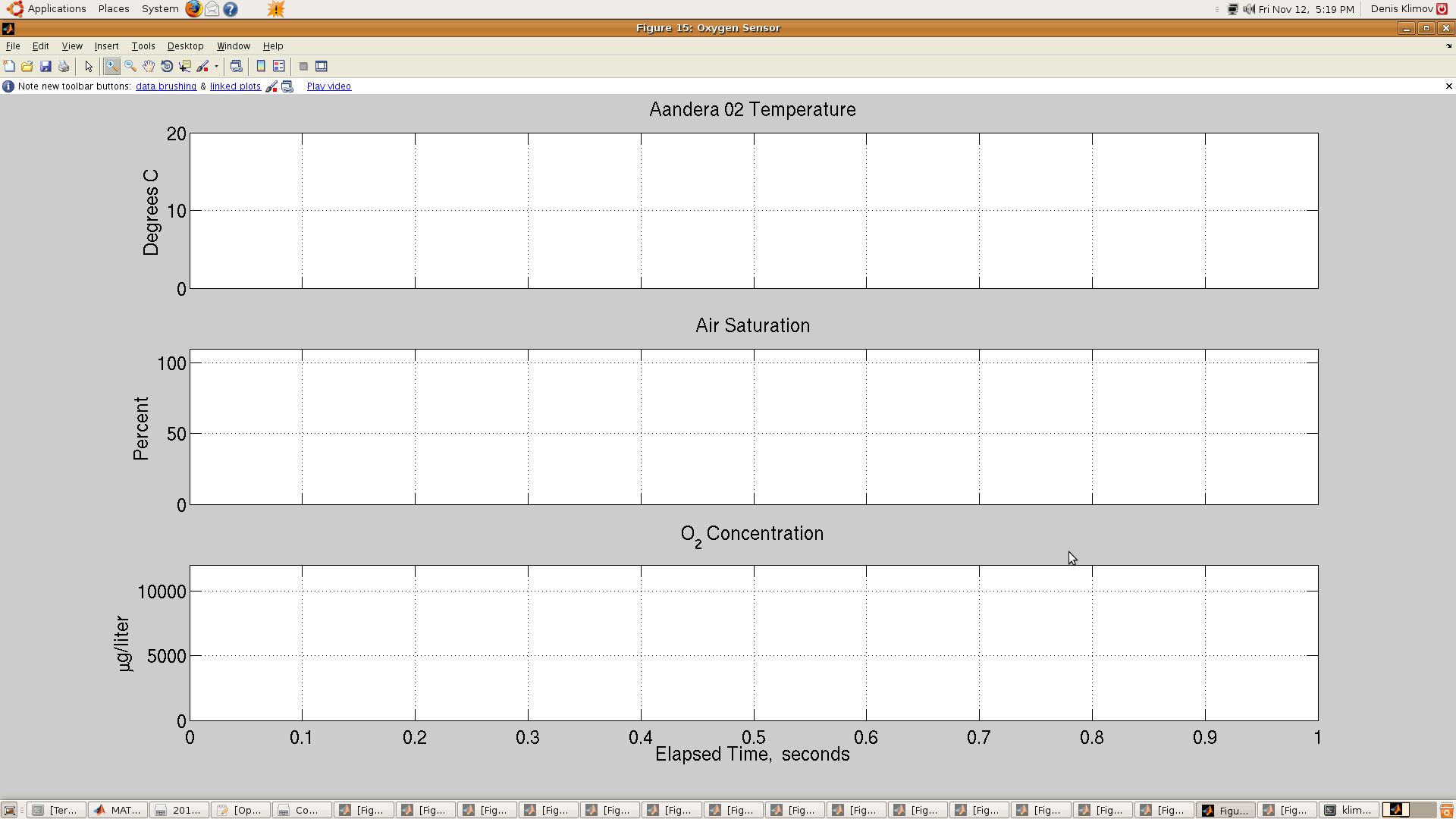1456x819 pixels.
Task: Click the Elapsed Time, seconds axis label
Action: point(752,755)
